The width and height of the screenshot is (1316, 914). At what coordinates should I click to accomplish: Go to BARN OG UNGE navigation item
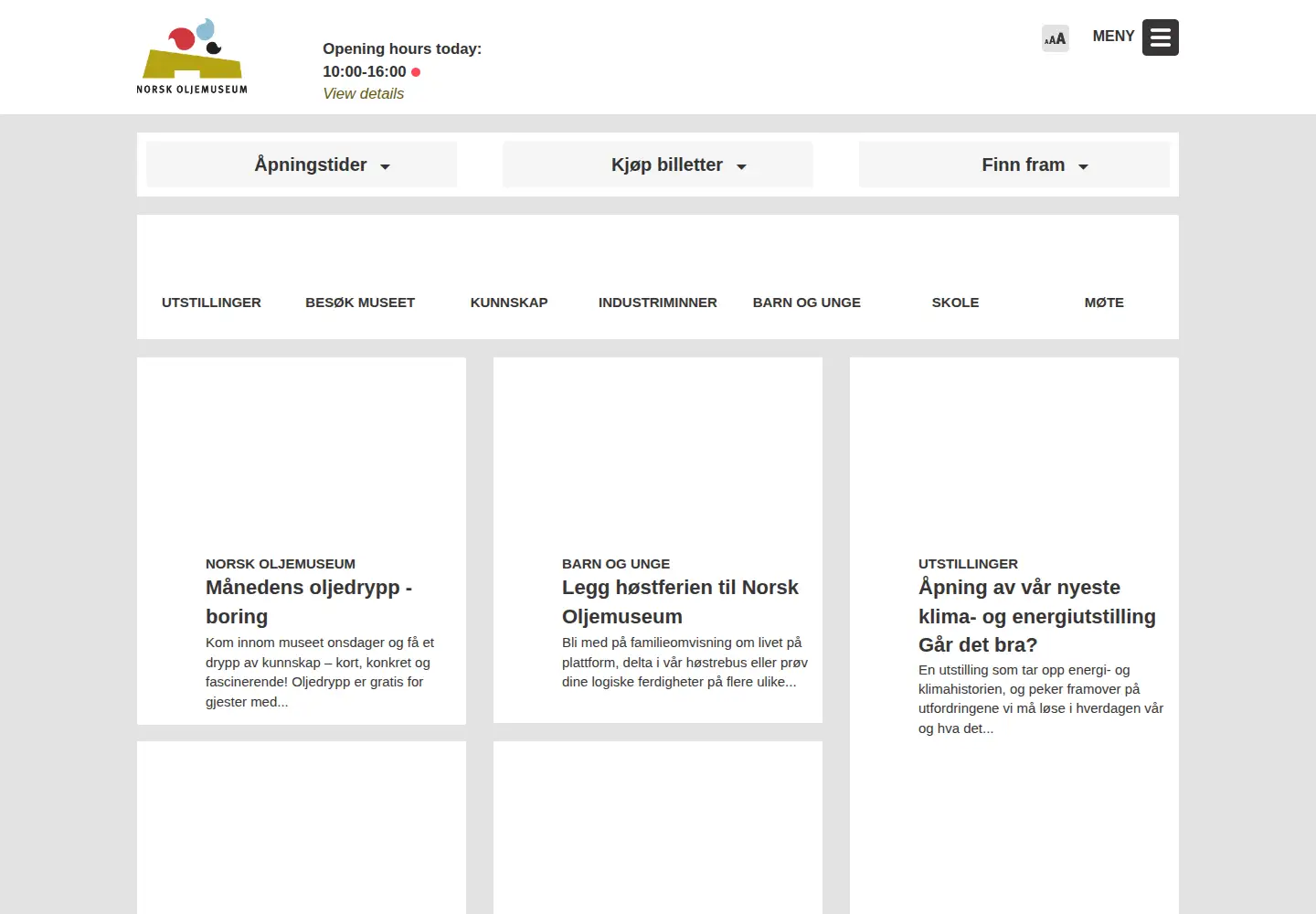(807, 303)
